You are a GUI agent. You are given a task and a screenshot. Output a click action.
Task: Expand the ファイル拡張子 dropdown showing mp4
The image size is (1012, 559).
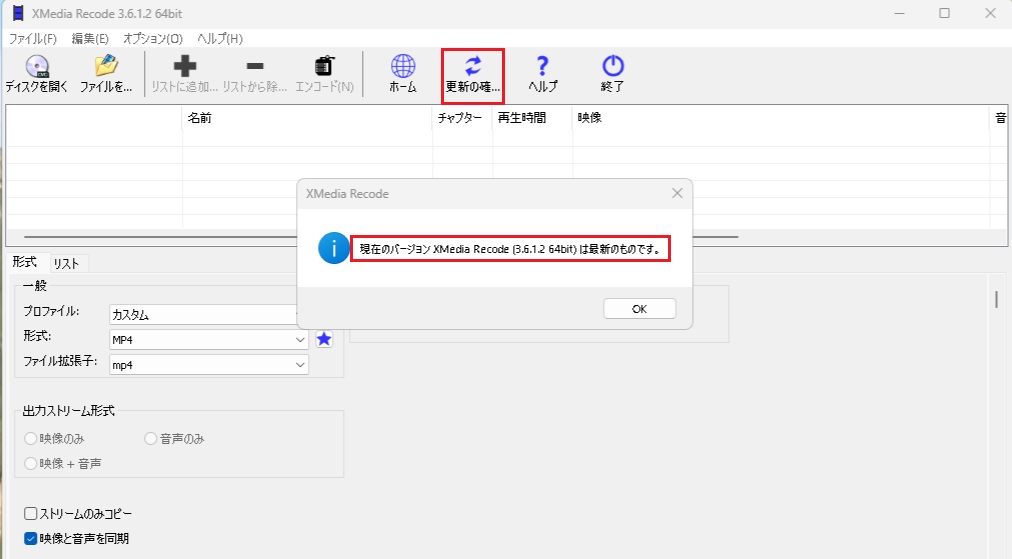click(x=208, y=365)
